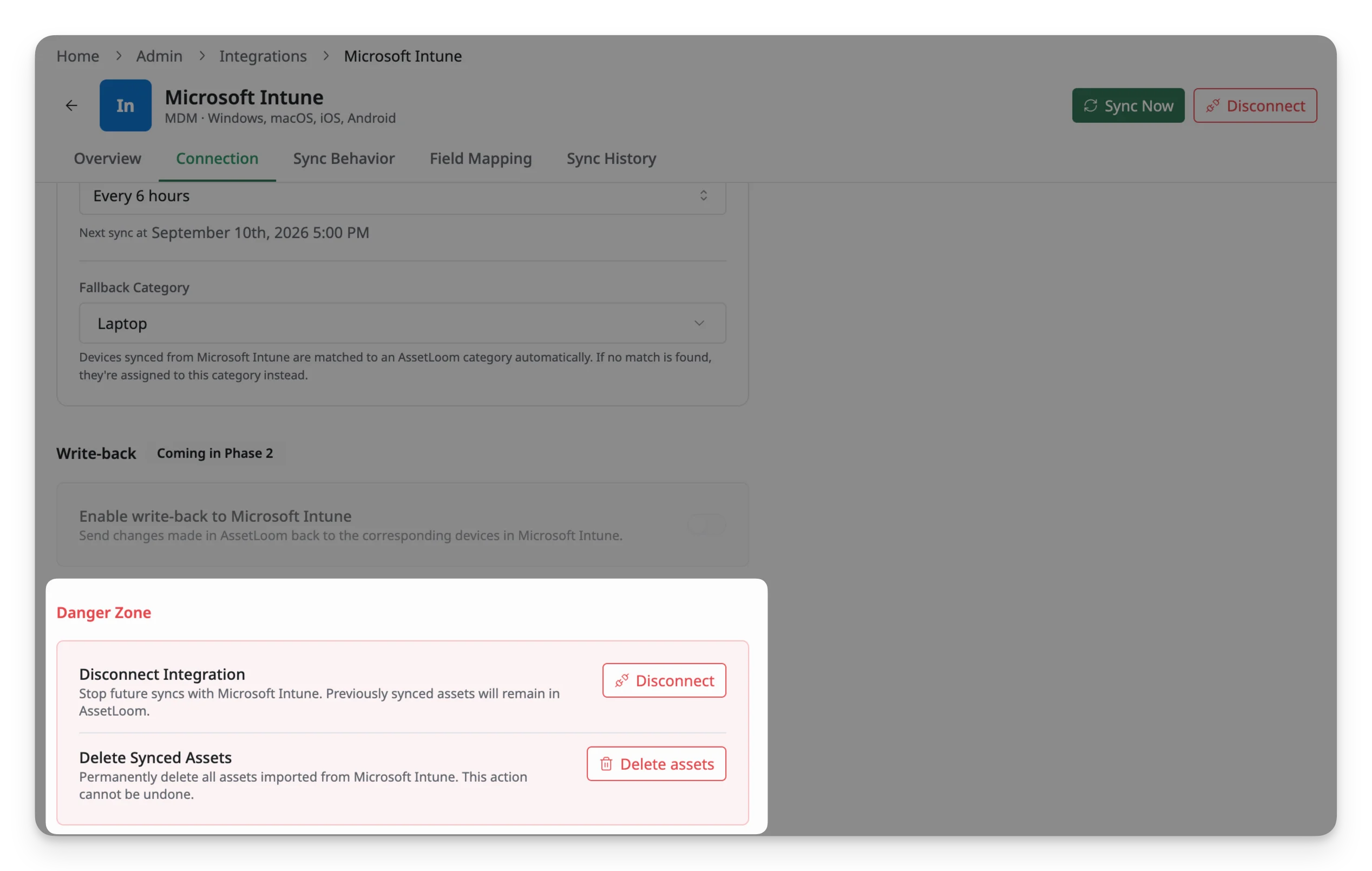Click the 'MDM · Windows, macOS, iOS, Android' subtitle
This screenshot has width=1372, height=871.
tap(280, 118)
